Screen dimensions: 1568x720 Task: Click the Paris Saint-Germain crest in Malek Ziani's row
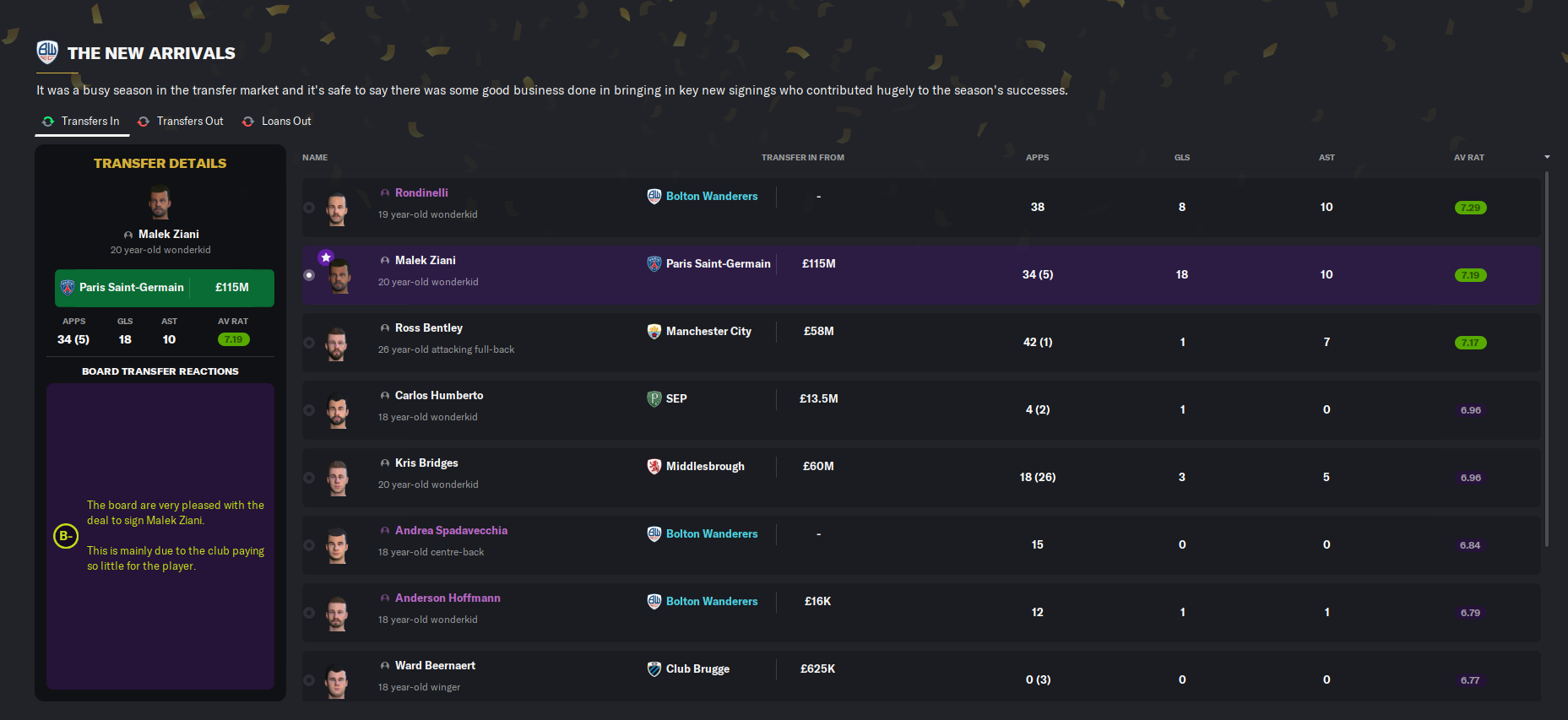[654, 263]
